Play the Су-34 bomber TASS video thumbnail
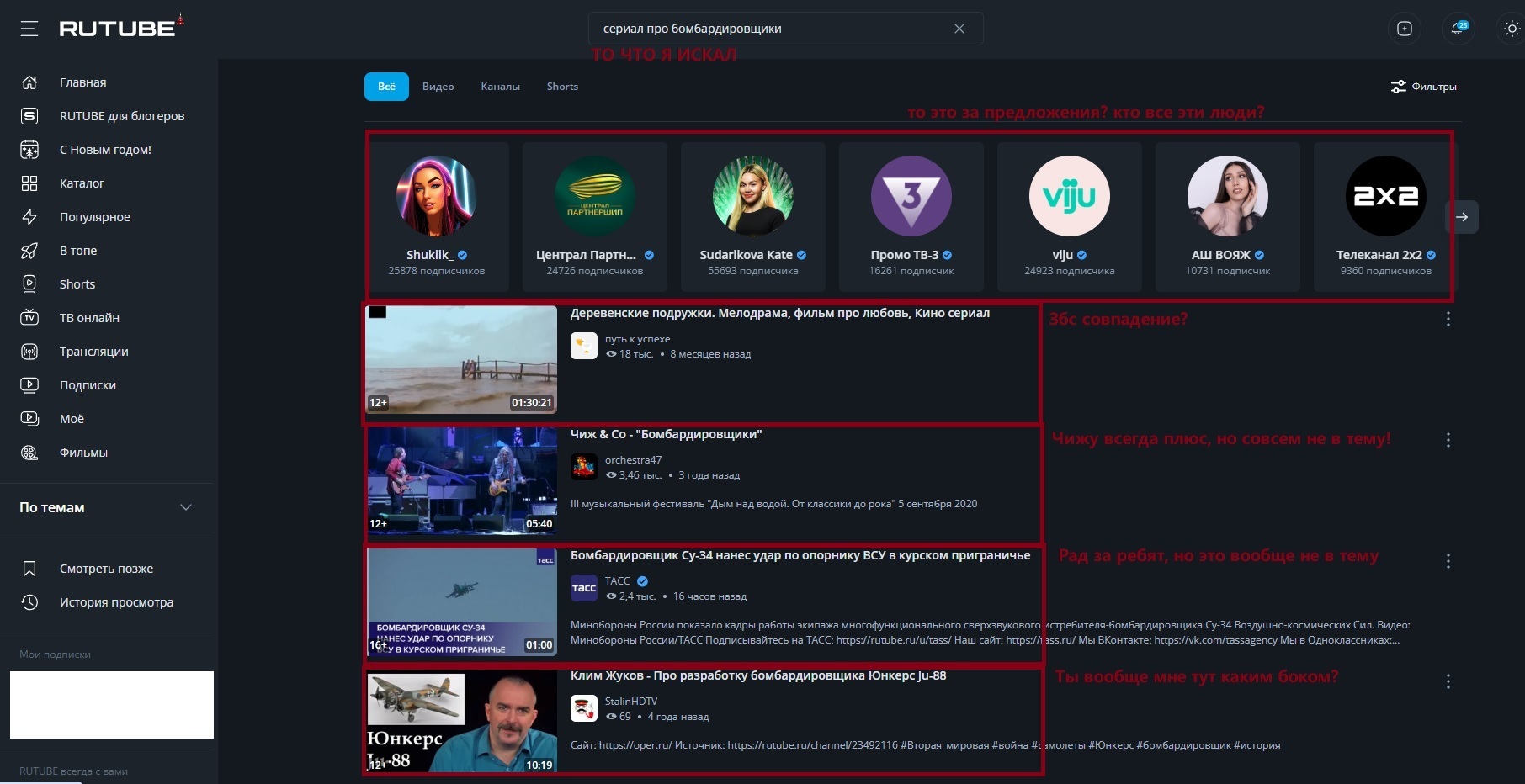This screenshot has height=784, width=1525. pos(462,601)
